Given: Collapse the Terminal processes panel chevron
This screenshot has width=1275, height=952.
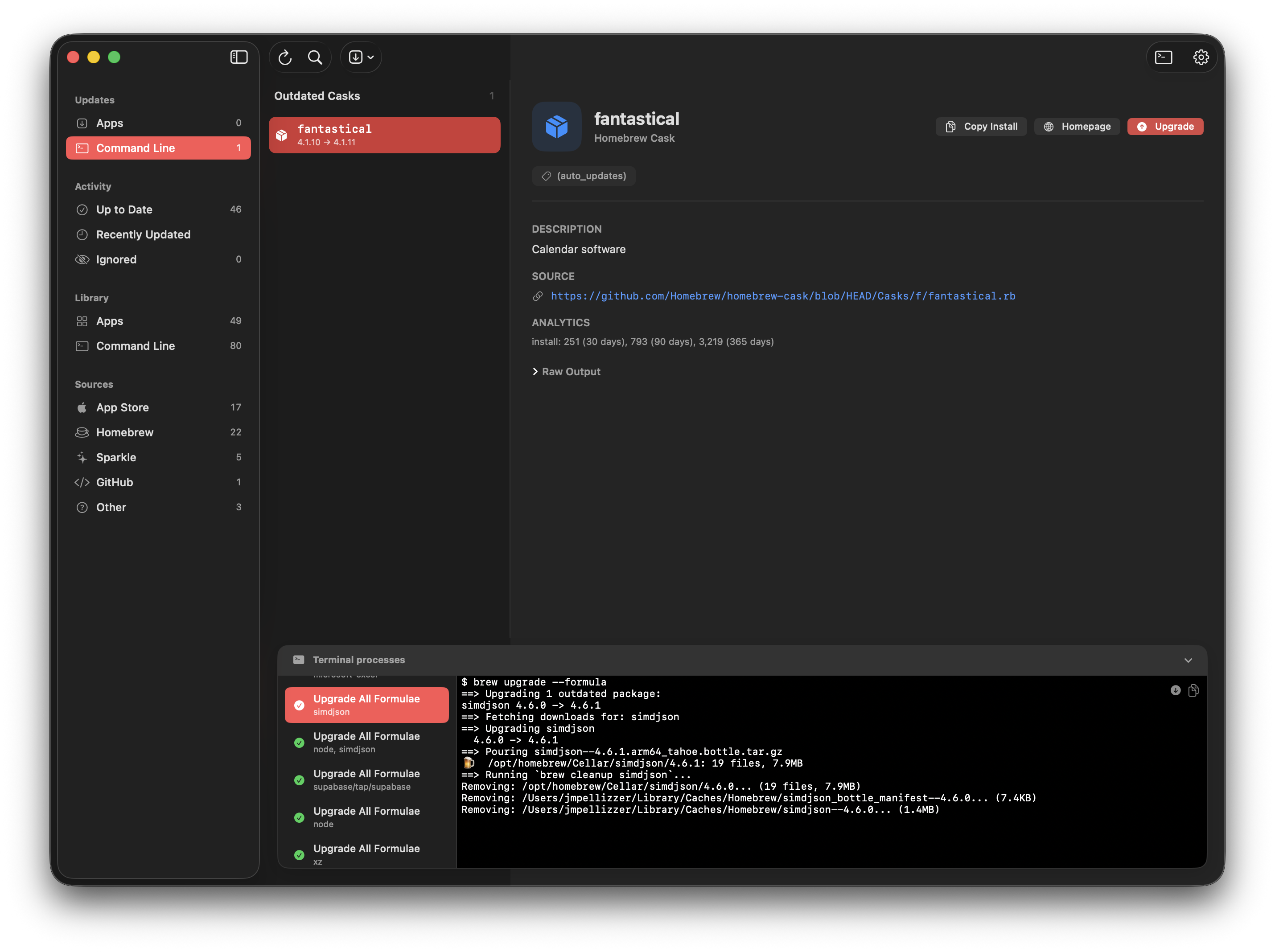Looking at the screenshot, I should click(1188, 661).
